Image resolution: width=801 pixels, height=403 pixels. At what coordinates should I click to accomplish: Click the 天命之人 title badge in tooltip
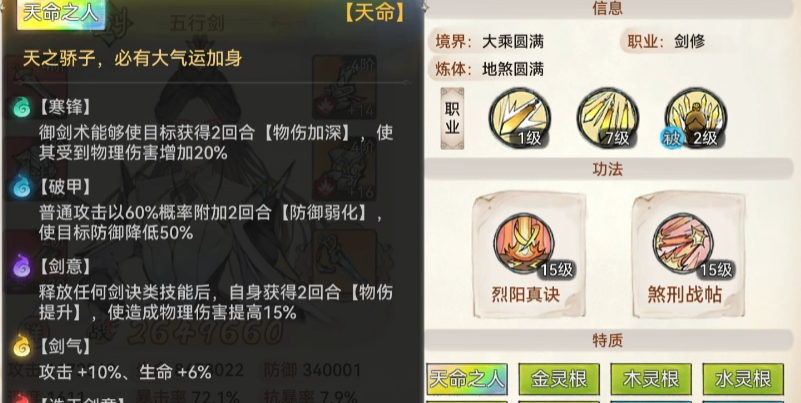(61, 13)
